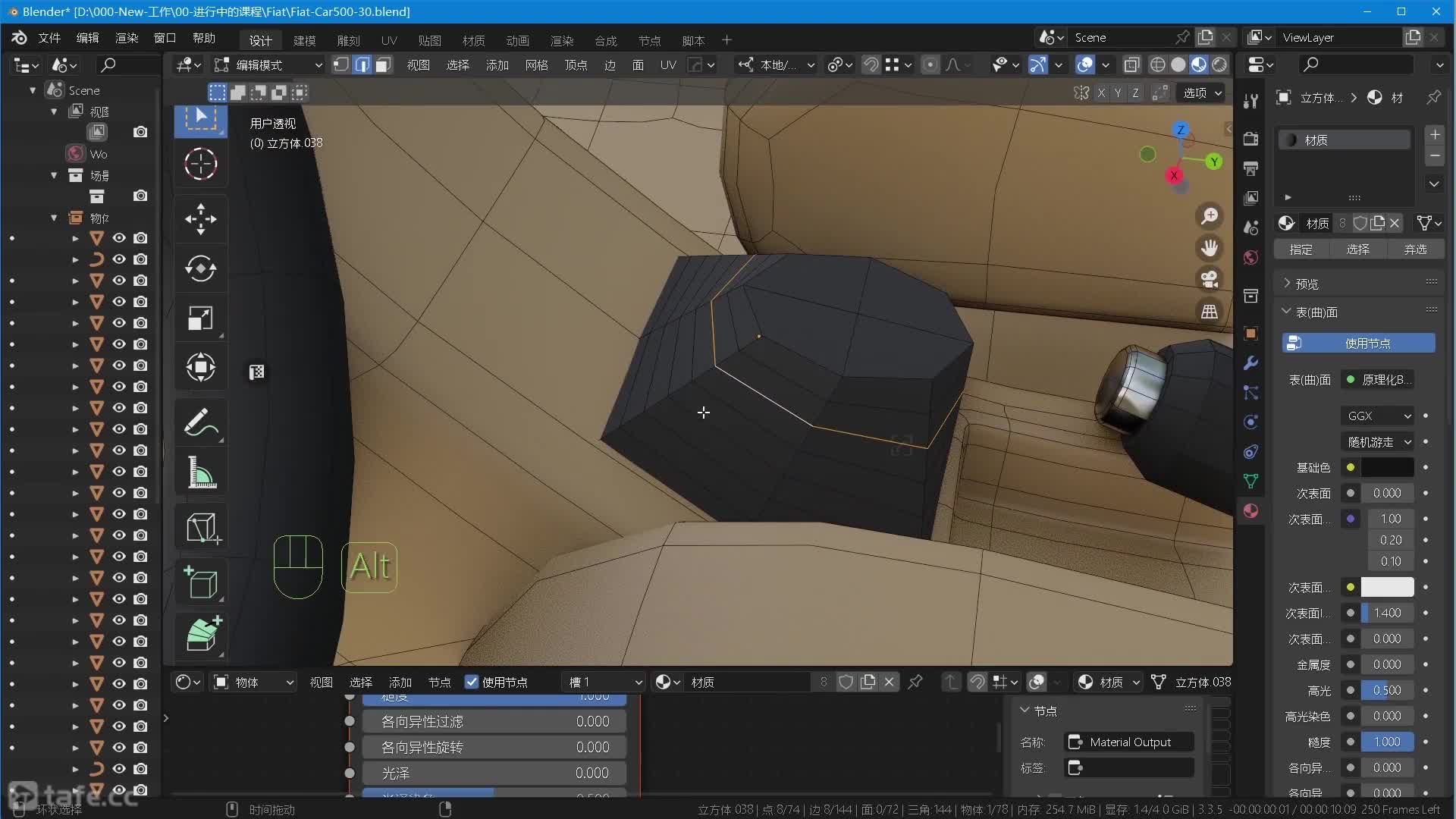Screen dimensions: 1456x819
Task: Open Modifier properties wrench tab
Action: [1250, 362]
